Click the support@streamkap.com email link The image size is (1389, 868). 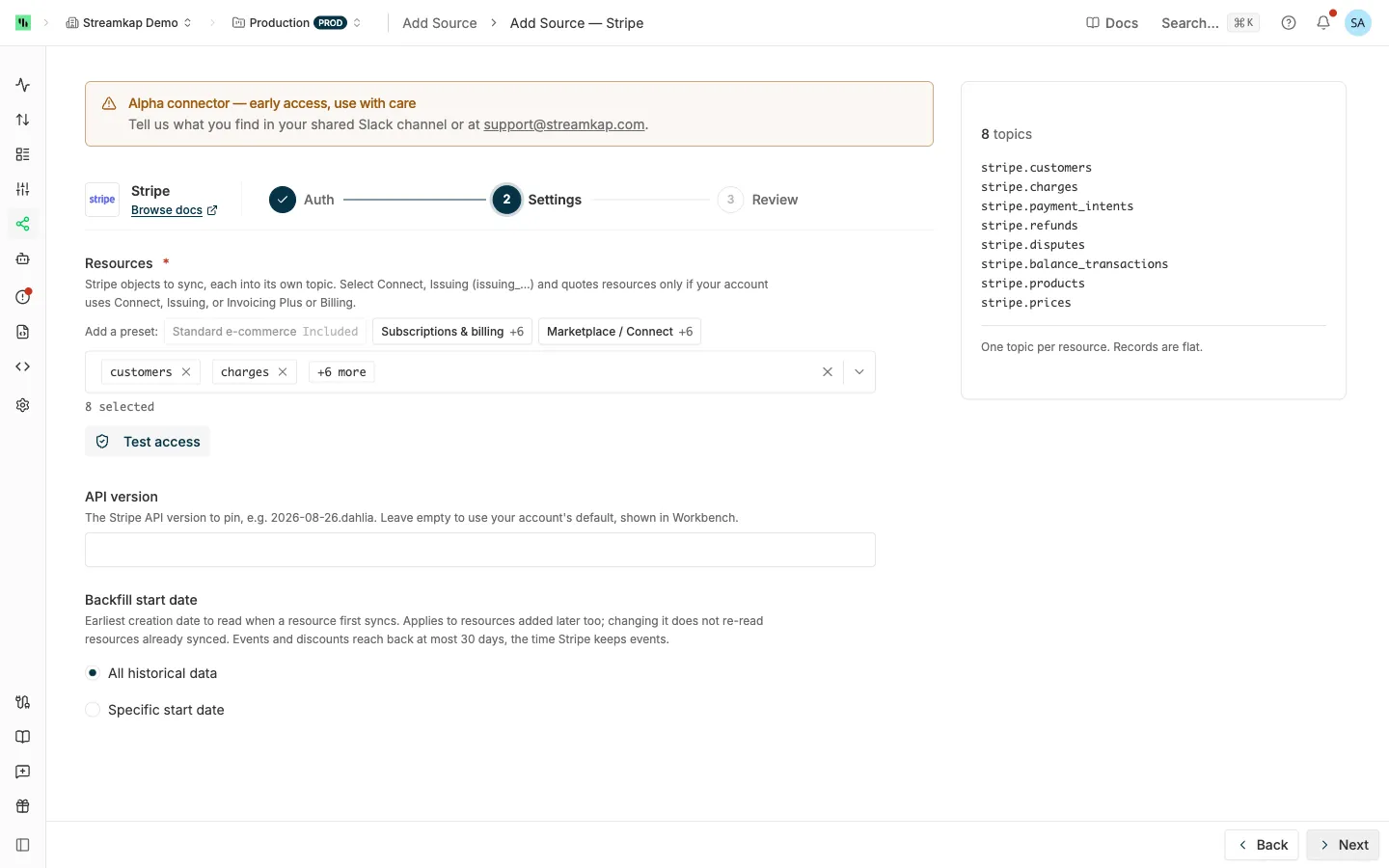pos(564,124)
